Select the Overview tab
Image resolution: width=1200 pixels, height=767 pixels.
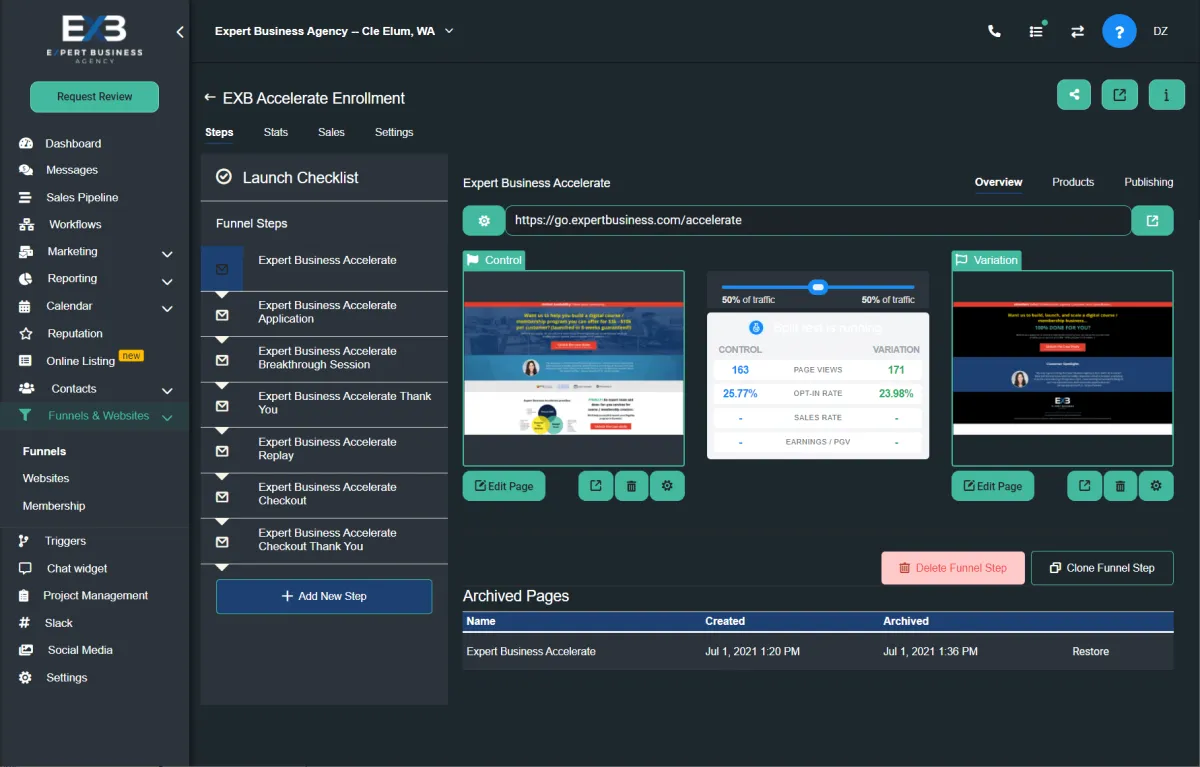coord(999,182)
